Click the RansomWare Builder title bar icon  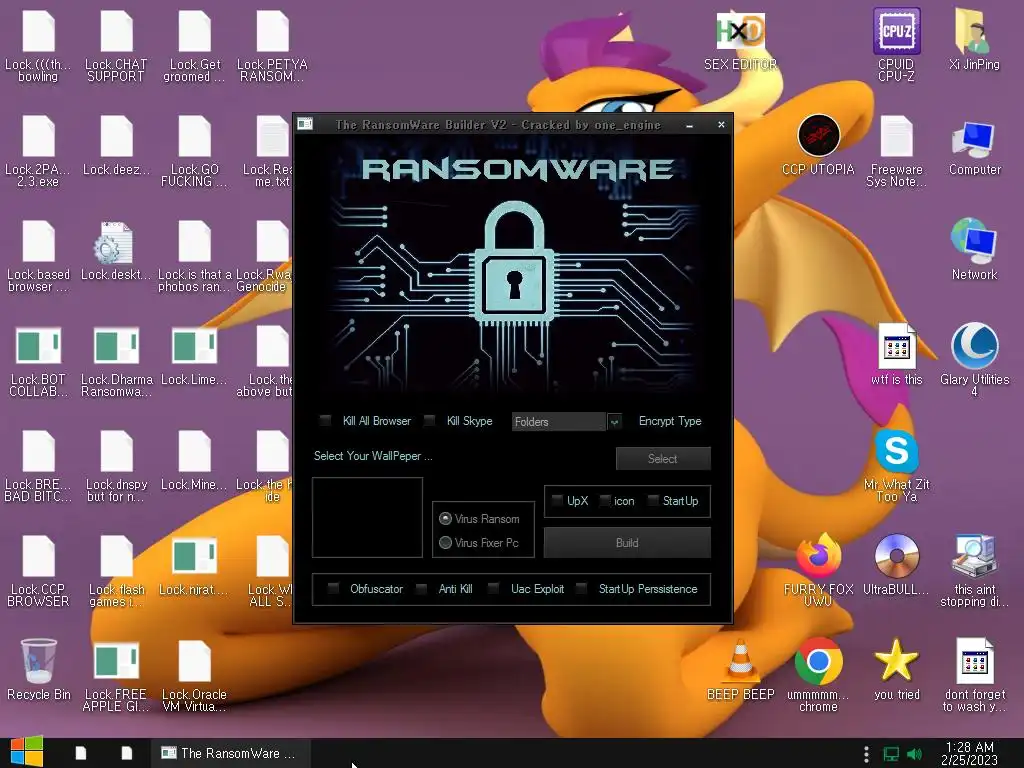[x=305, y=124]
